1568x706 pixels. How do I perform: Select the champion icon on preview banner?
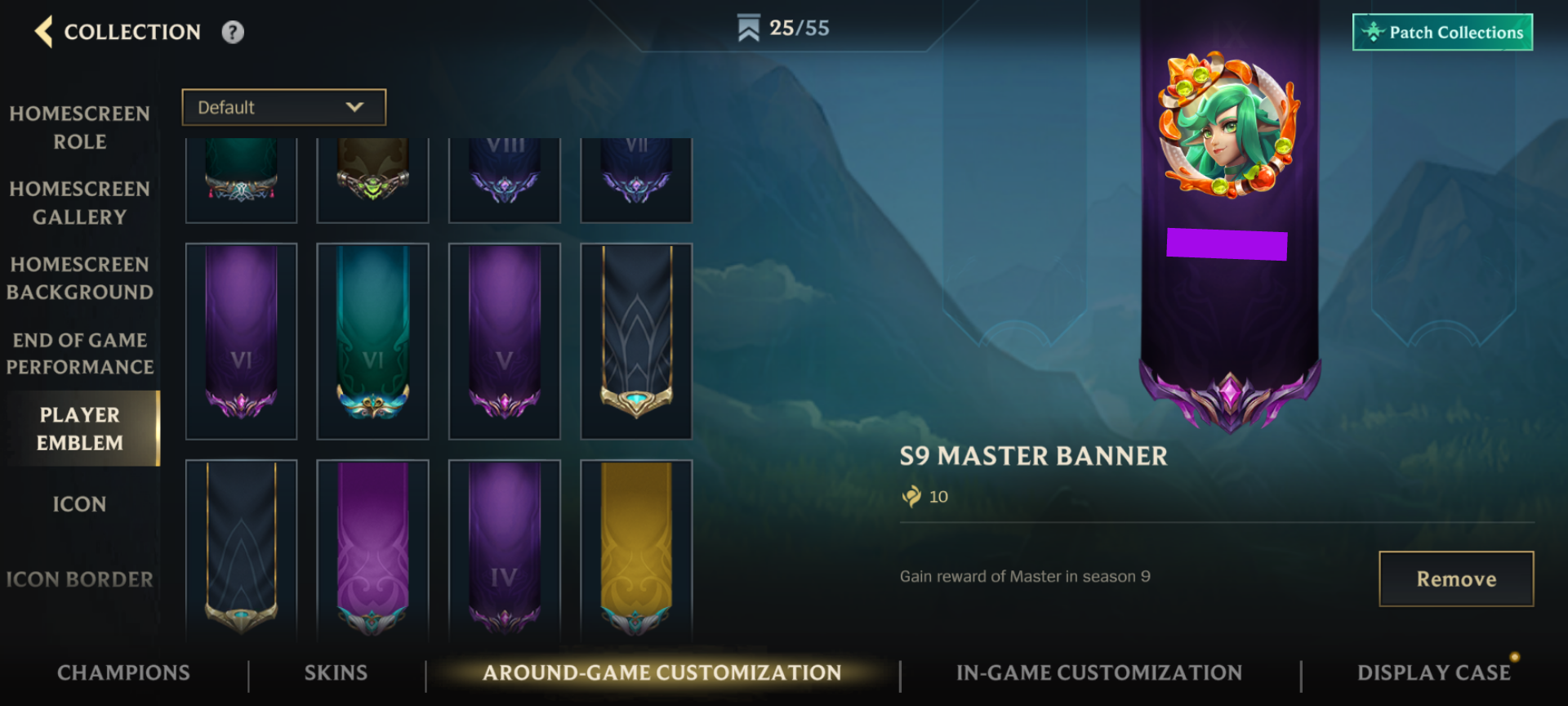click(1228, 125)
